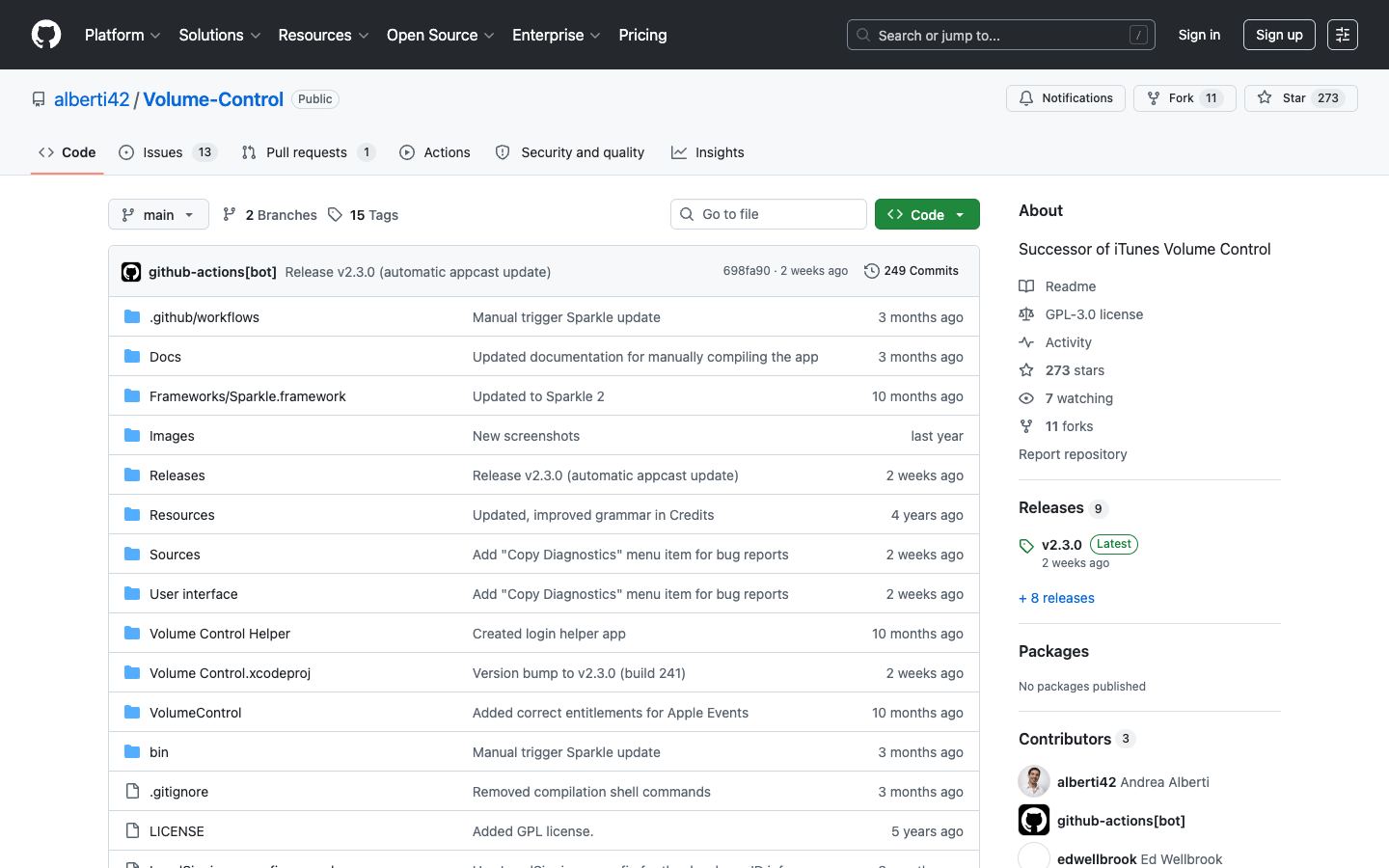The height and width of the screenshot is (868, 1389).
Task: Open the Pull requests tab
Action: pyautogui.click(x=308, y=152)
